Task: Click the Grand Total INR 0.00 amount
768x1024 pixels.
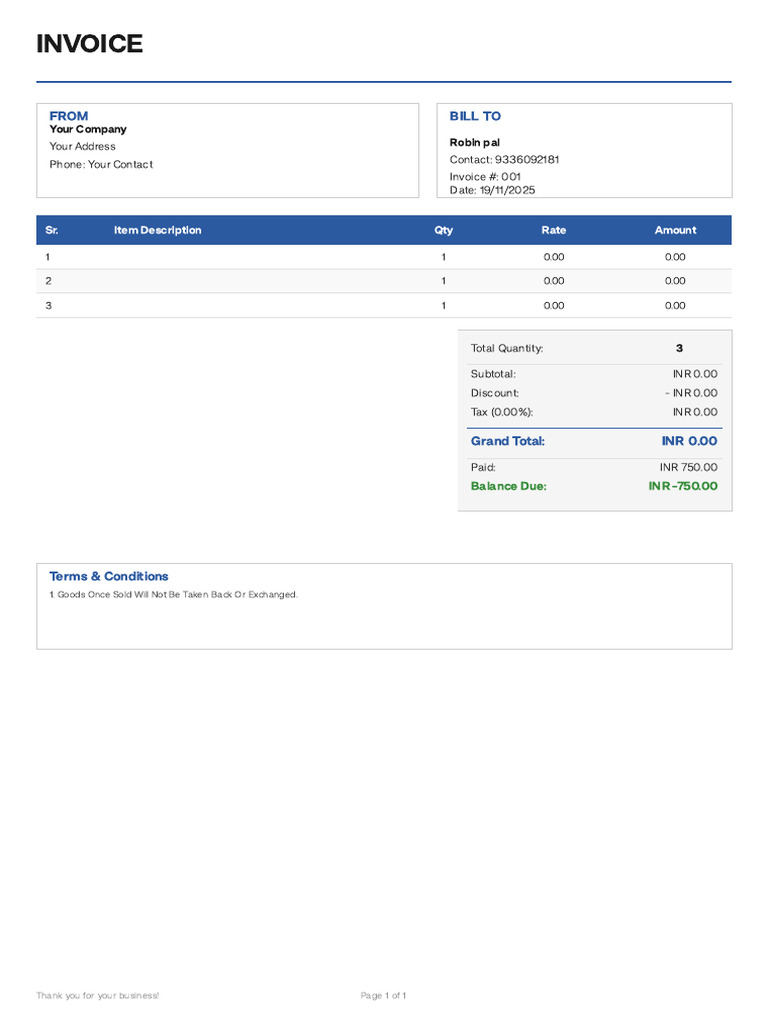Action: click(x=689, y=441)
